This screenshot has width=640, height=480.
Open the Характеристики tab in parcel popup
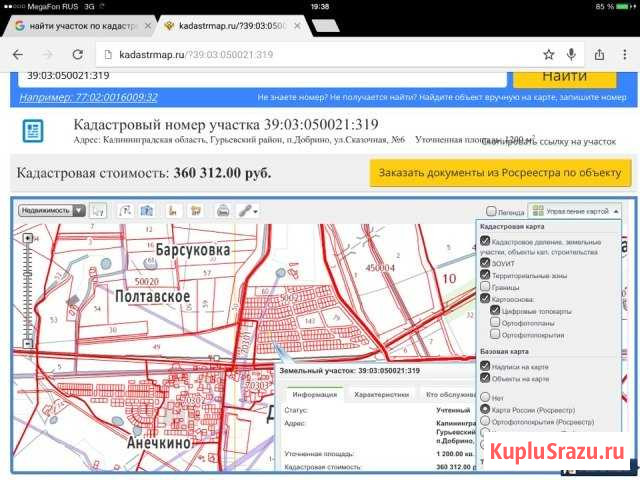pyautogui.click(x=381, y=395)
